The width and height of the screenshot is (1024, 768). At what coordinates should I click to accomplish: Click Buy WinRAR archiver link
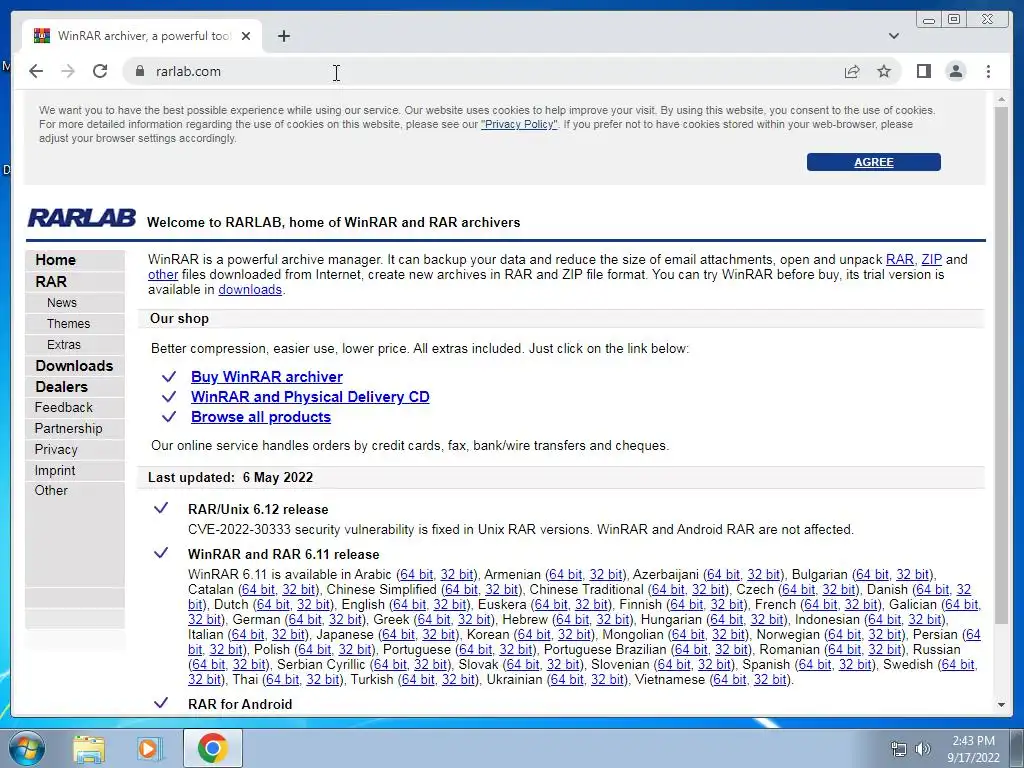(x=266, y=377)
